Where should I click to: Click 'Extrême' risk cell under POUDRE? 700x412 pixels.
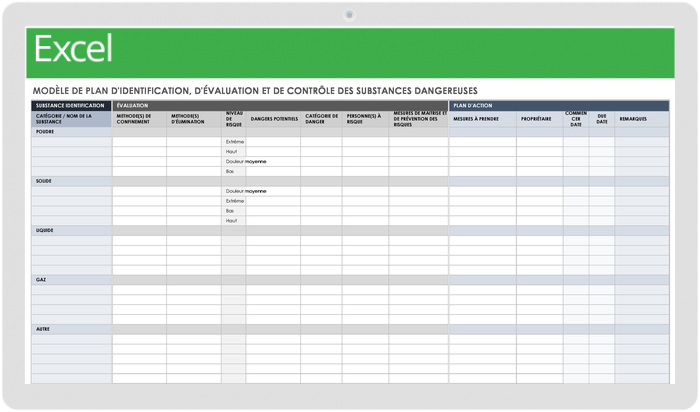point(233,142)
